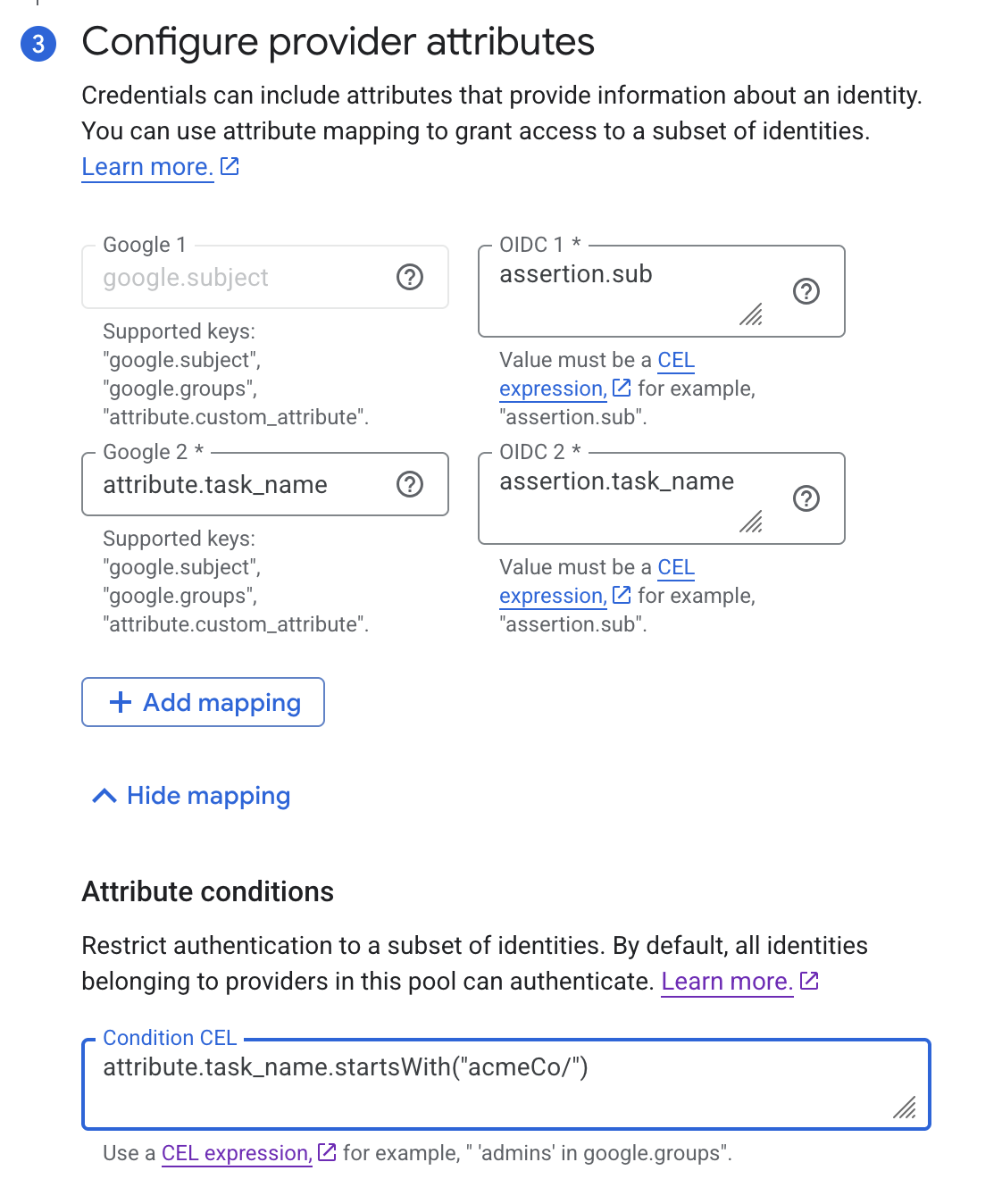Click the attribute.task_name field under Google 2
The height and width of the screenshot is (1204, 1002).
[x=215, y=485]
